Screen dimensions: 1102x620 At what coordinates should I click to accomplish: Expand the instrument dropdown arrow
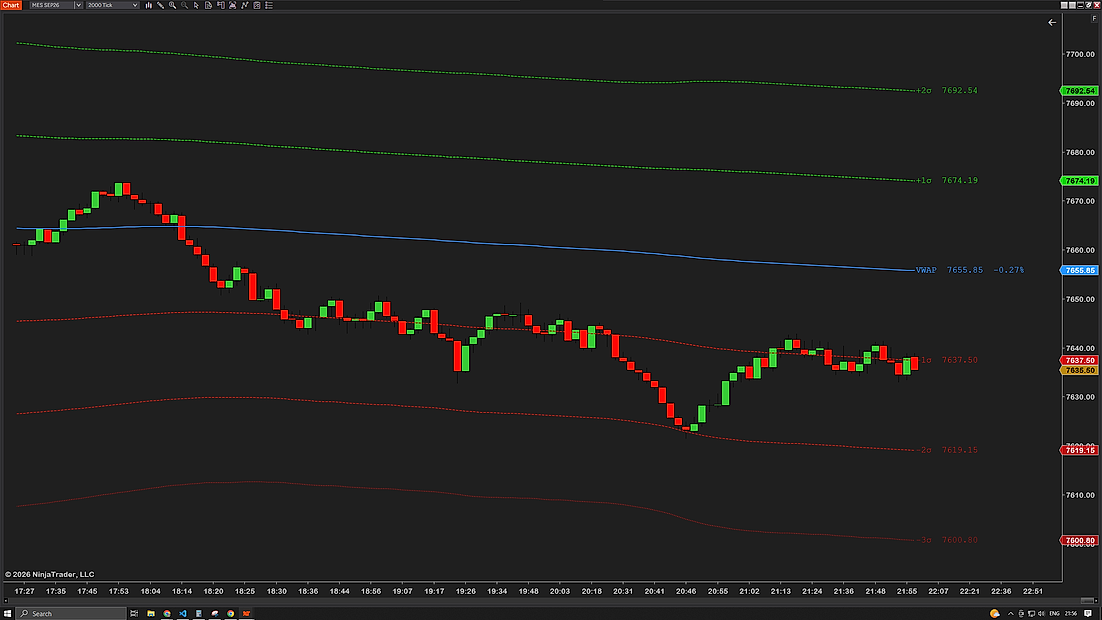tap(78, 5)
